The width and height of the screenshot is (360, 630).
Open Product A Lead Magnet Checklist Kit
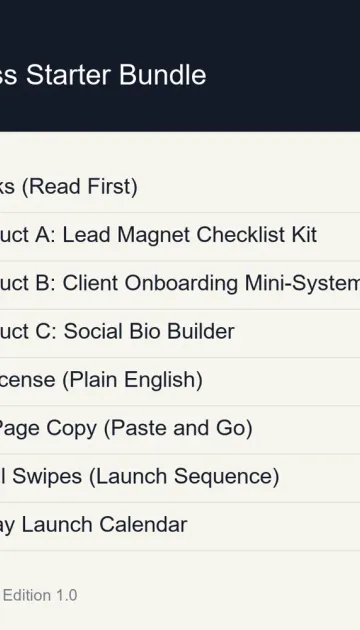pos(180,235)
